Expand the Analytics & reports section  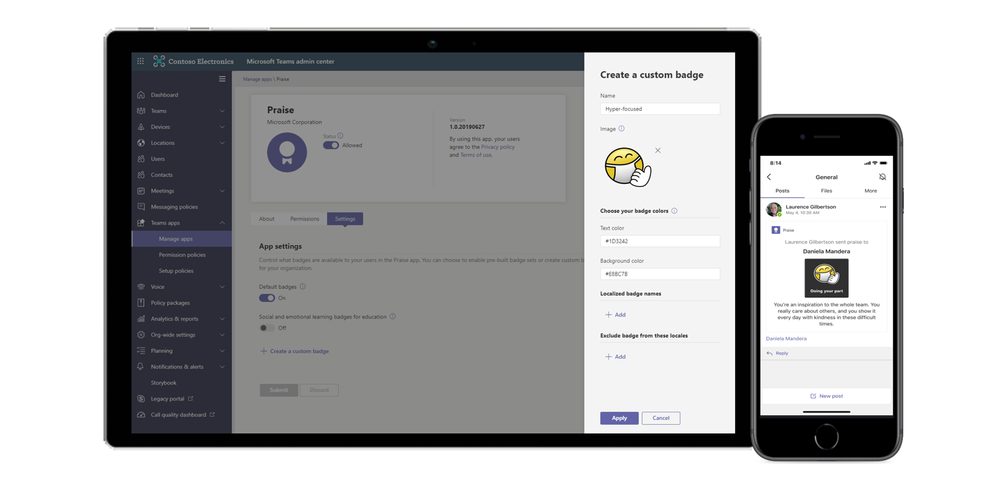click(x=222, y=319)
